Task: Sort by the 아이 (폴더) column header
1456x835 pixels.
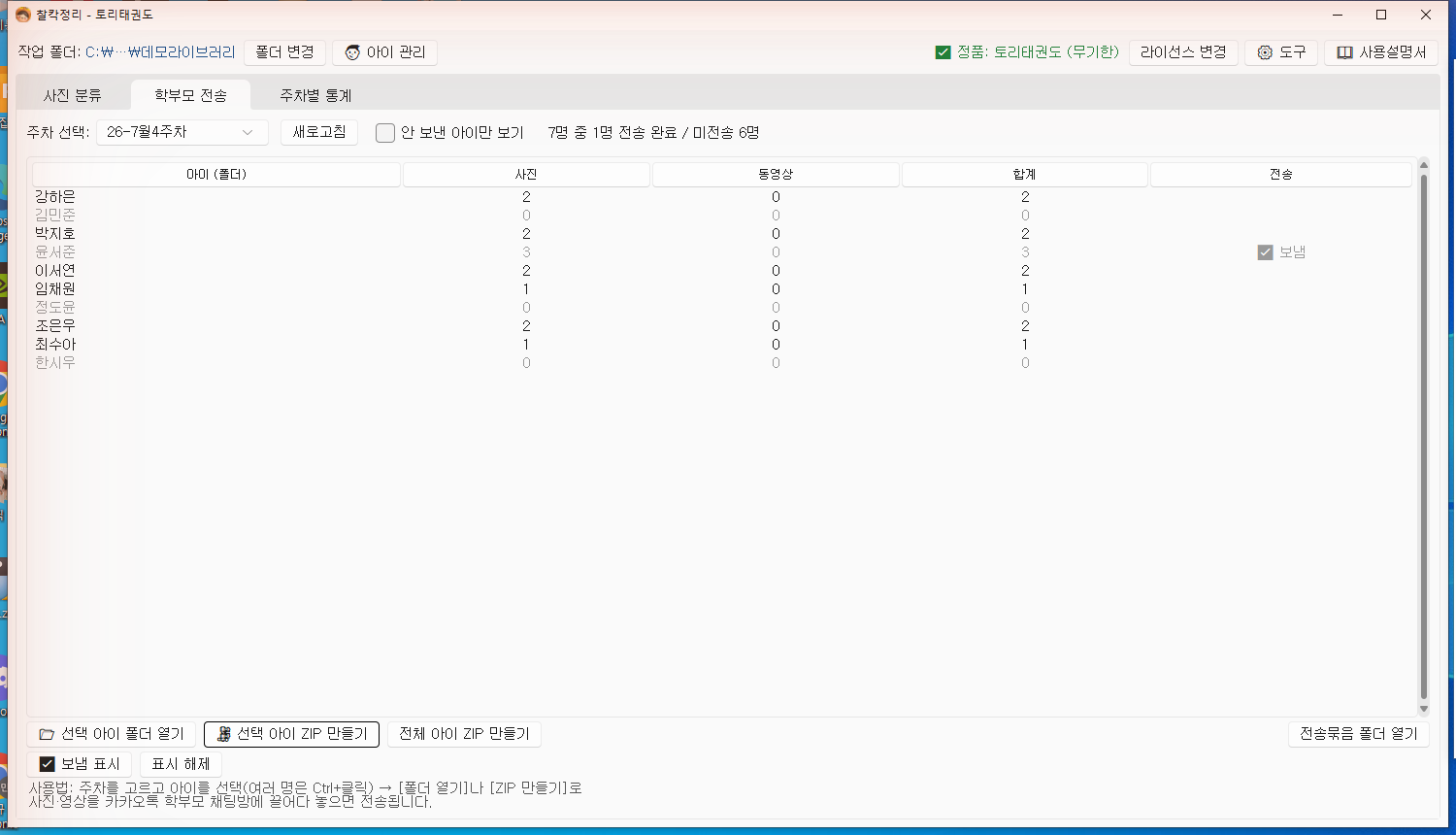Action: (x=216, y=175)
